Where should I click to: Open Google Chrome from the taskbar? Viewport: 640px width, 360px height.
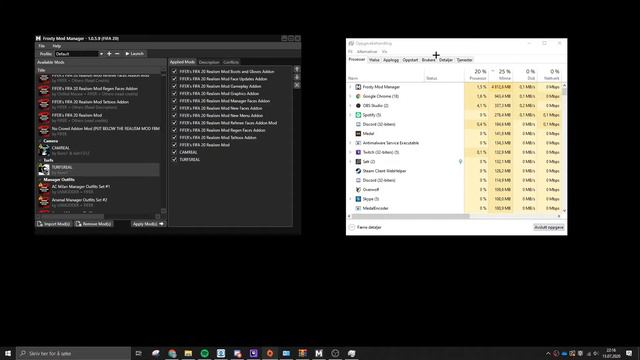click(172, 353)
